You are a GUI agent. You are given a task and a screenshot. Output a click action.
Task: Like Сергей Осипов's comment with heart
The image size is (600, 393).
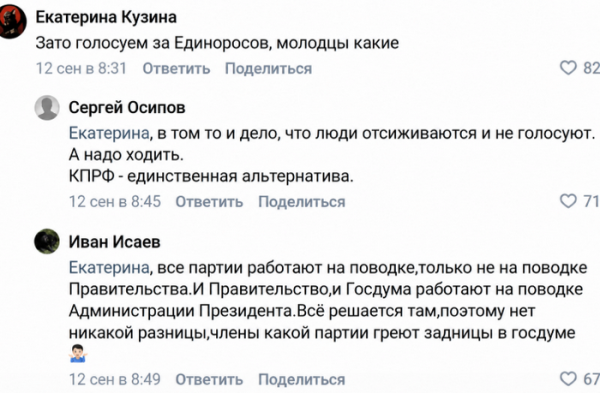pos(568,201)
